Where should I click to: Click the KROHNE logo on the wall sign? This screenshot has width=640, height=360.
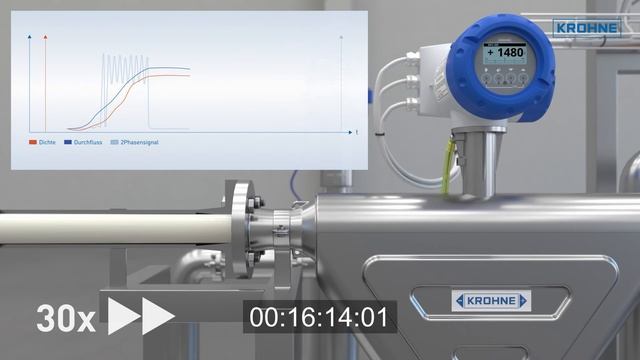coord(587,28)
